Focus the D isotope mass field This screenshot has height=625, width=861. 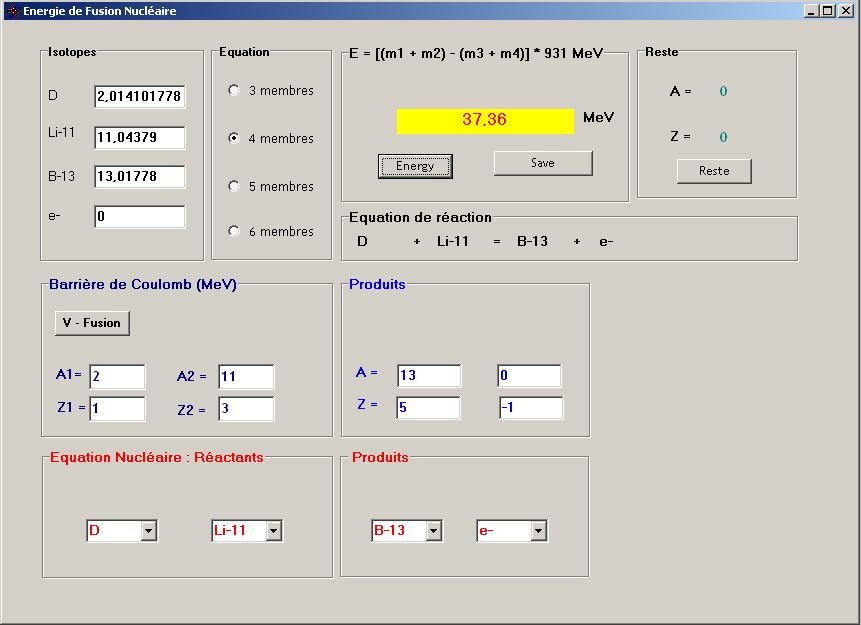[x=140, y=97]
